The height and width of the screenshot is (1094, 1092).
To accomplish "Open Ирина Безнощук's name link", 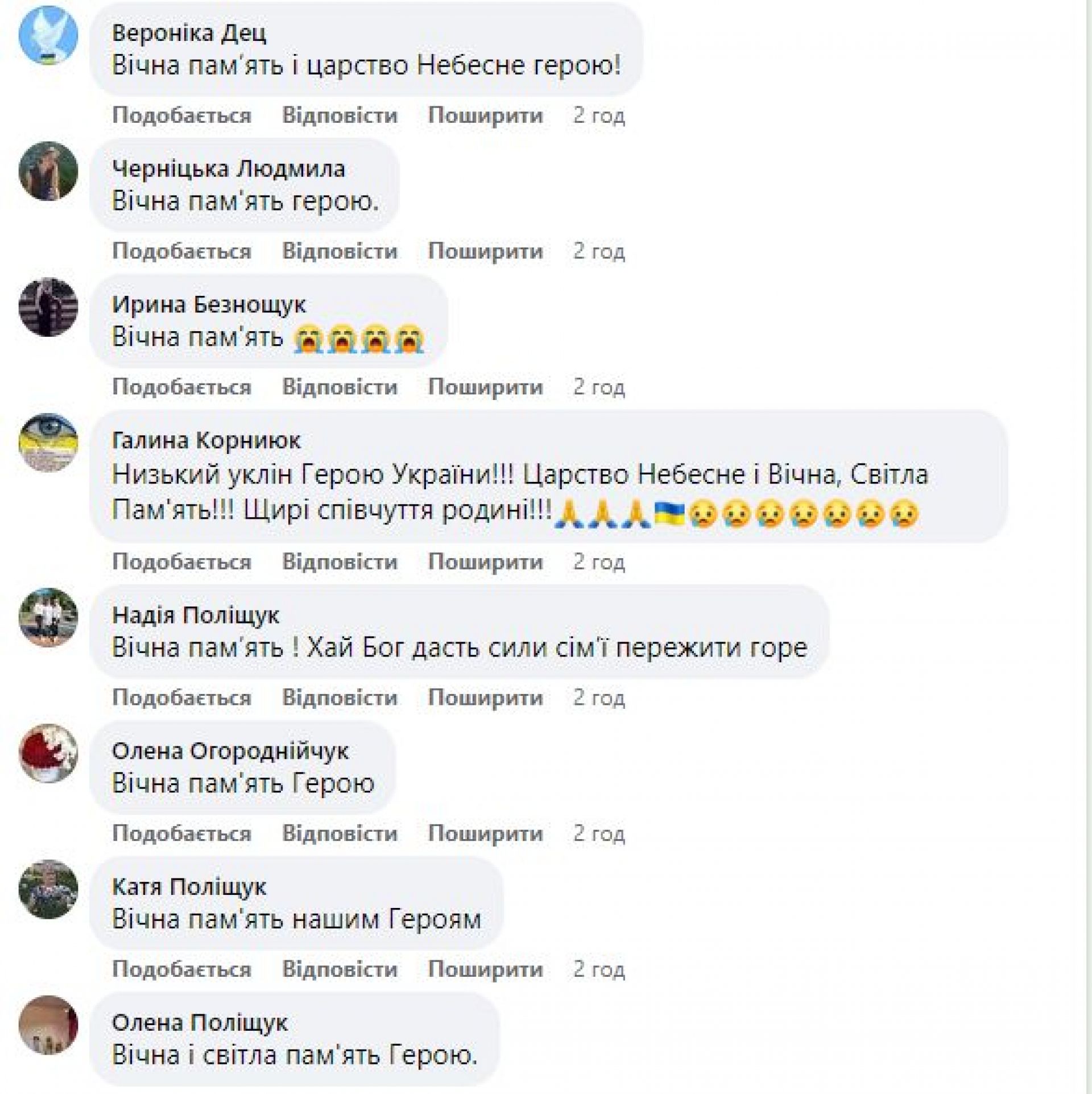I will [x=209, y=305].
